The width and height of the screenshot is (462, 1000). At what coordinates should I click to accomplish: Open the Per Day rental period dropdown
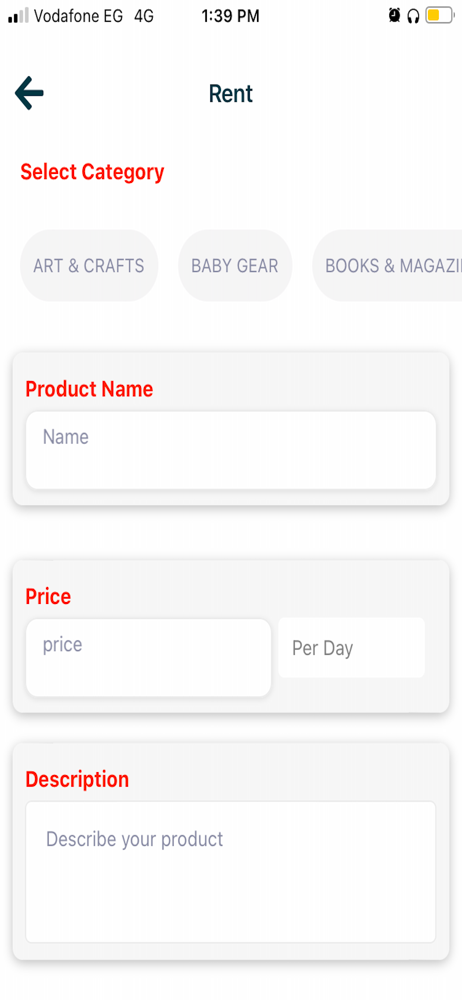pyautogui.click(x=352, y=648)
